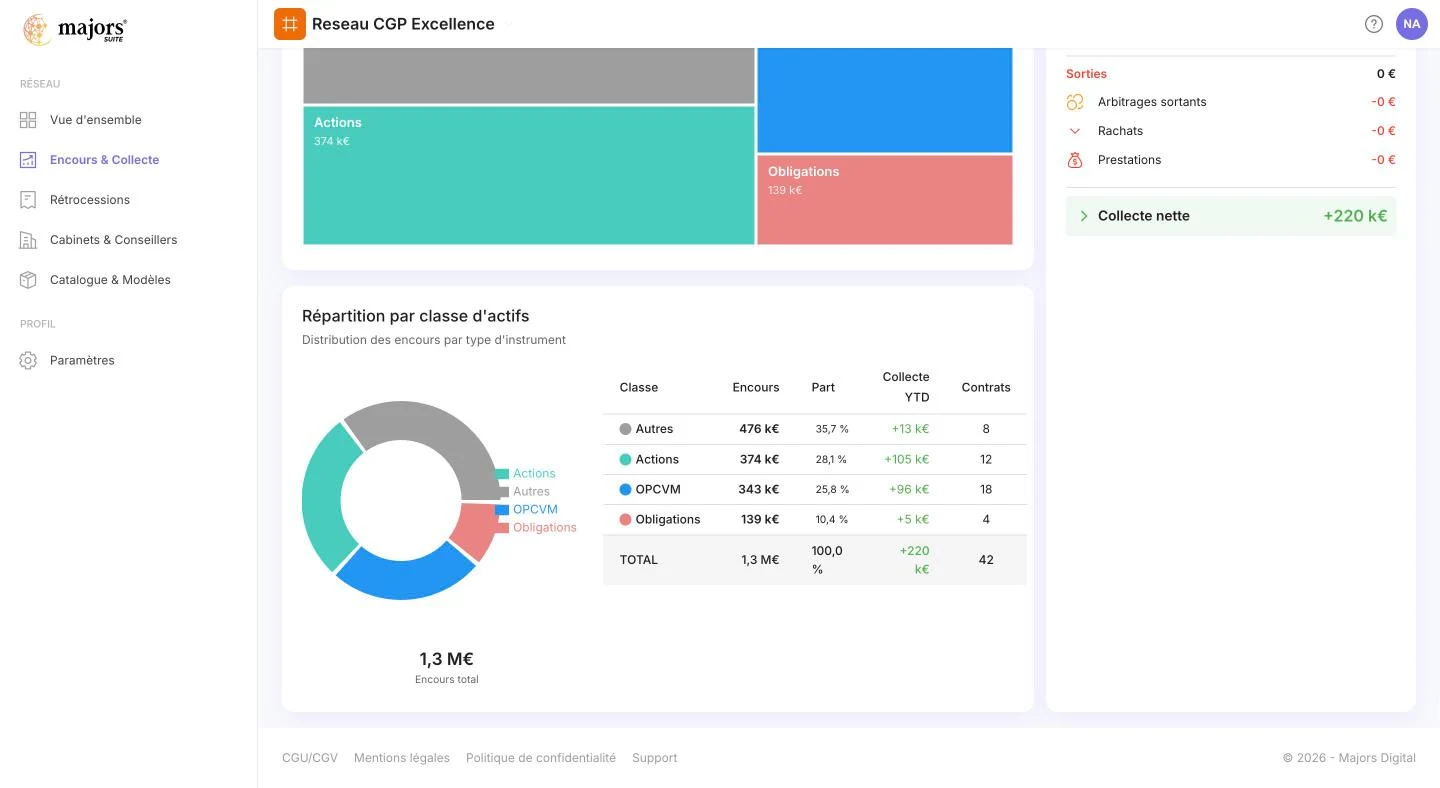
Task: Click the Paramètres gear icon
Action: pyautogui.click(x=28, y=360)
